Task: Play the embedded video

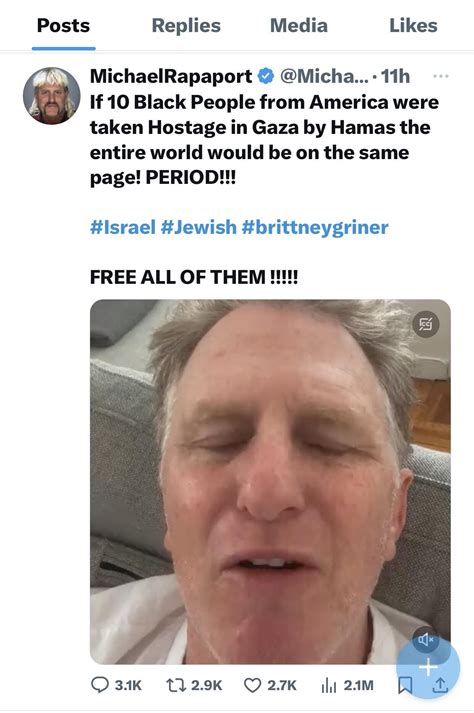Action: [x=270, y=482]
